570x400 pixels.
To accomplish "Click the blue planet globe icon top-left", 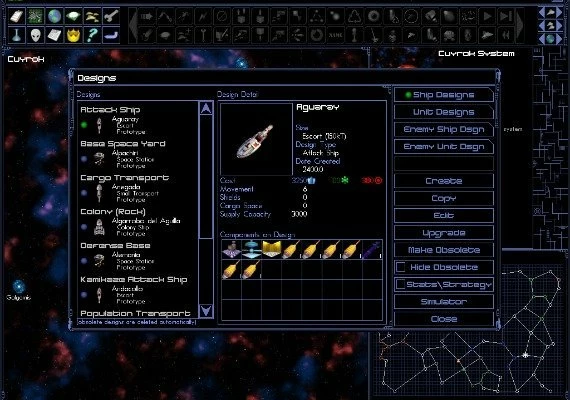I will pyautogui.click(x=55, y=16).
